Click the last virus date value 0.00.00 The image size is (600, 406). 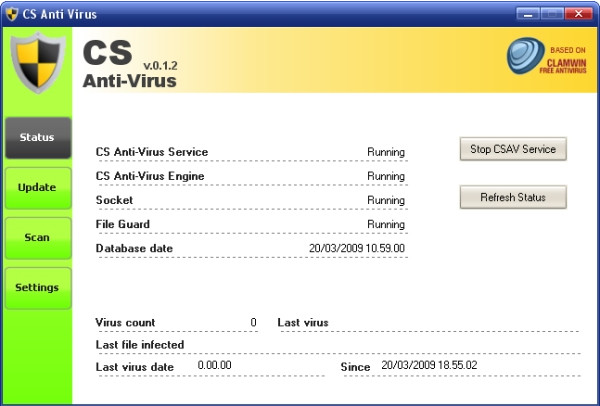[x=214, y=365]
